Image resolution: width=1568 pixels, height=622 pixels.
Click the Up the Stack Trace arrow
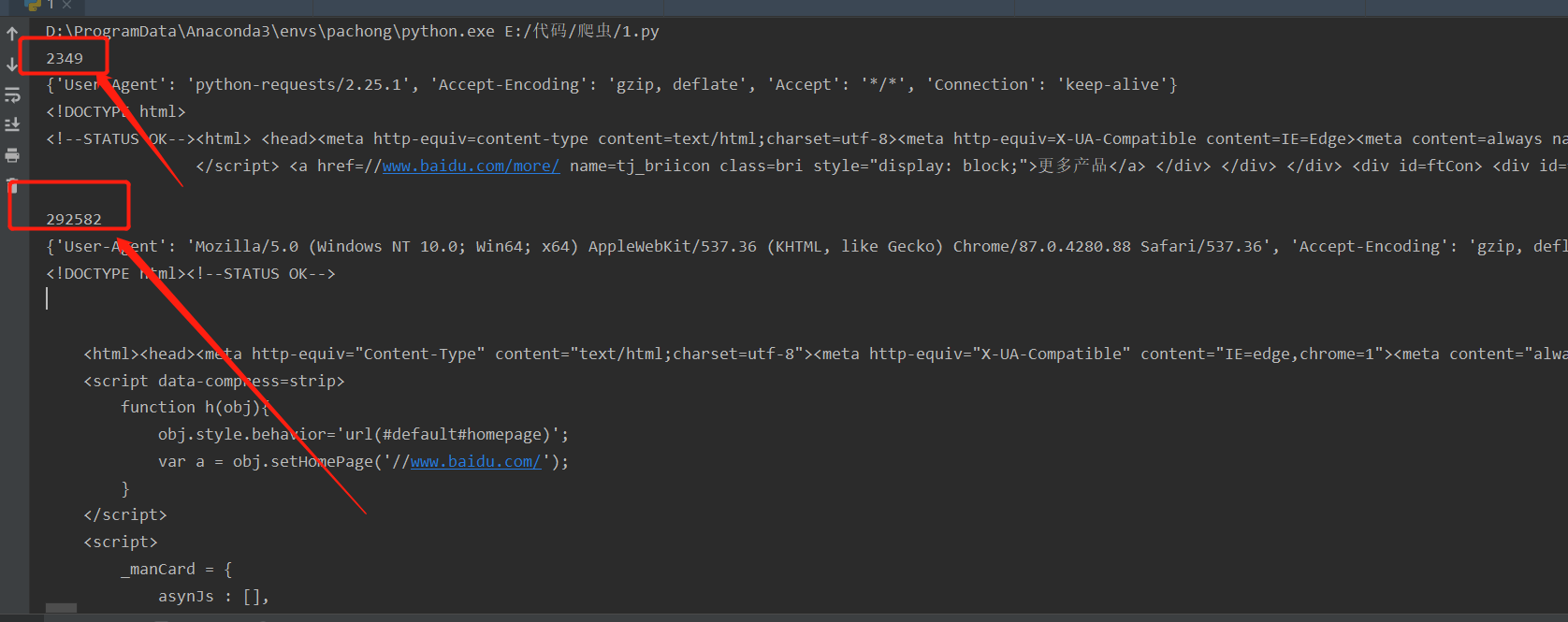(x=12, y=35)
